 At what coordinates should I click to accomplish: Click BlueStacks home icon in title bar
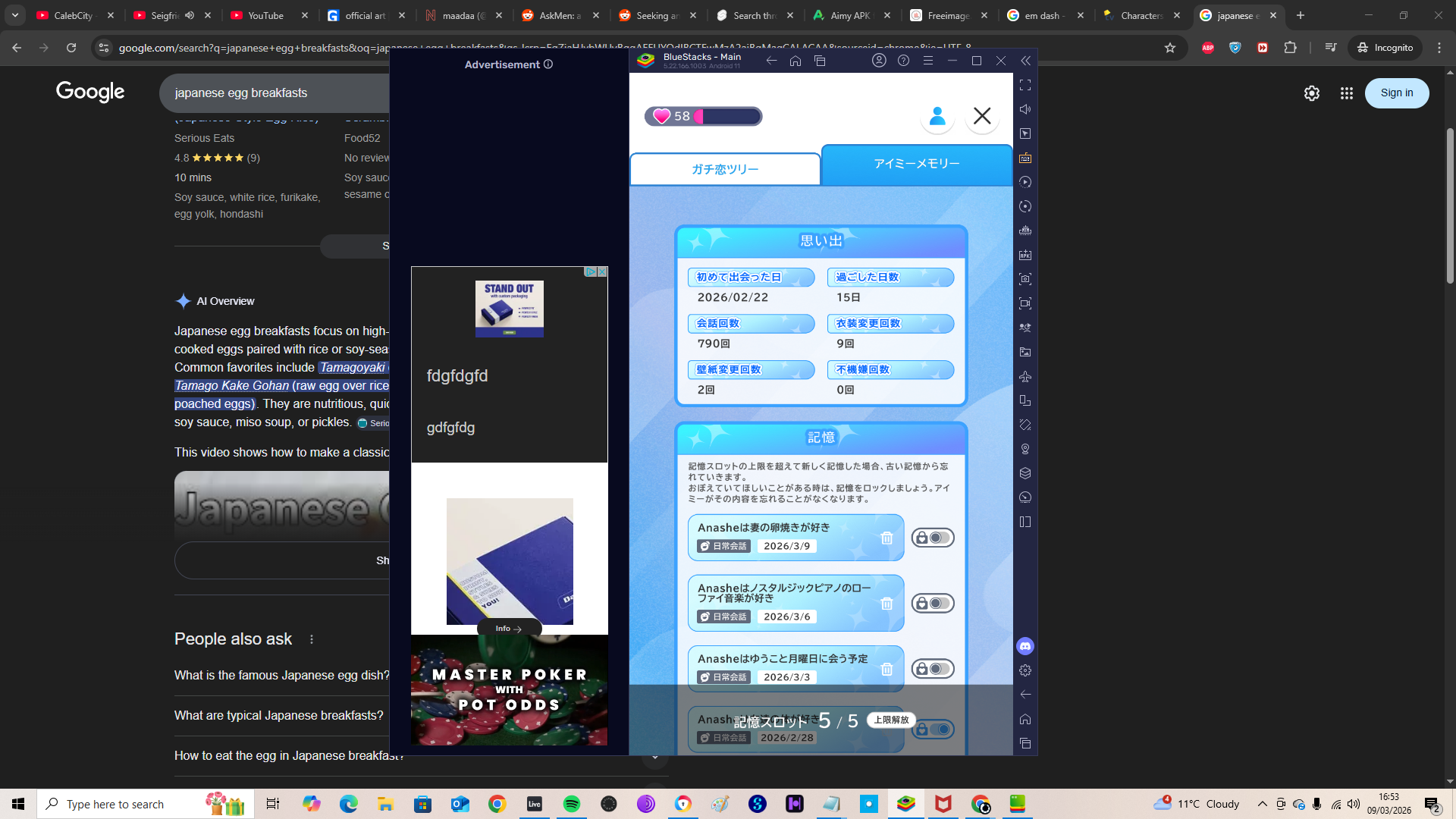[795, 61]
